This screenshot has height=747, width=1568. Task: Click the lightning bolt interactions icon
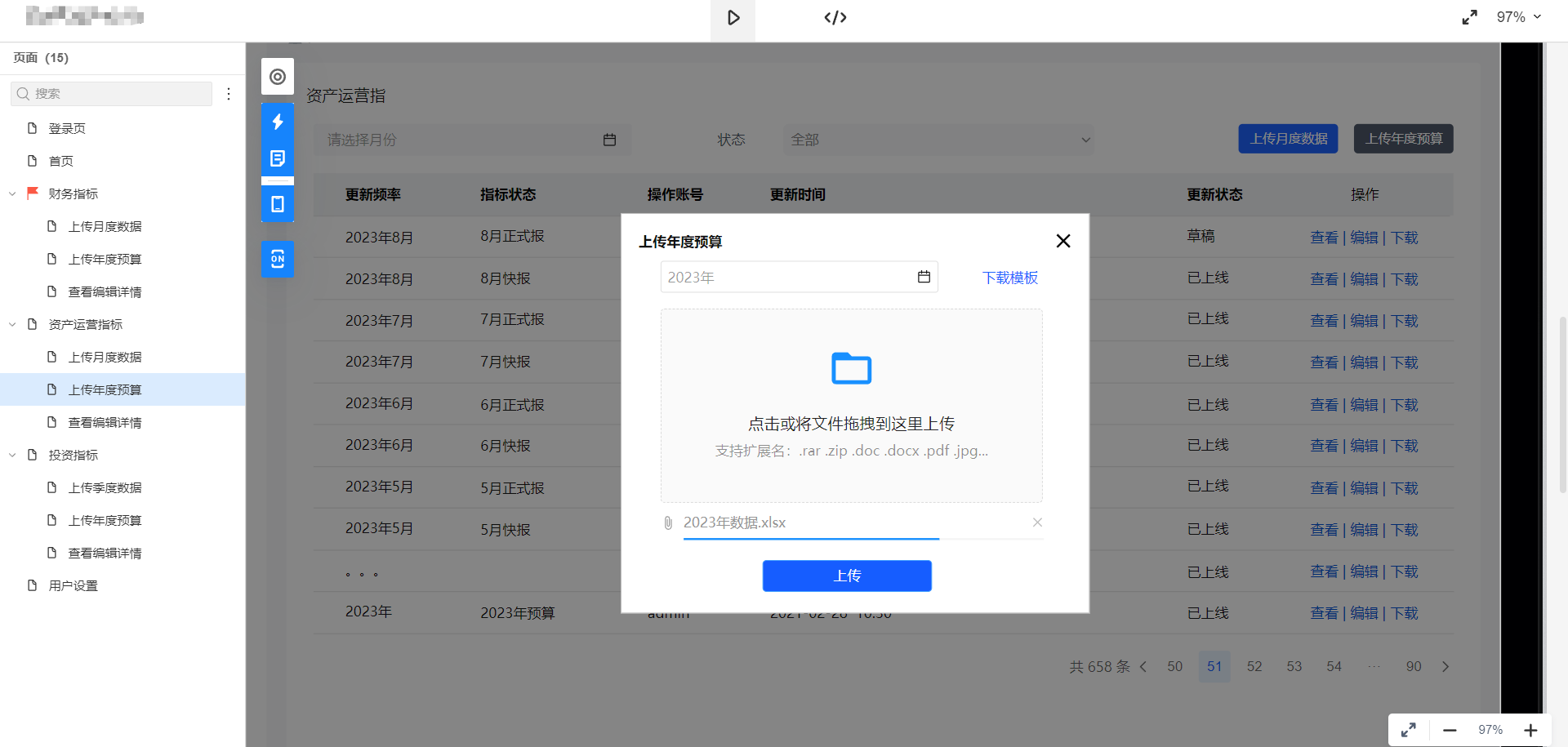(278, 122)
